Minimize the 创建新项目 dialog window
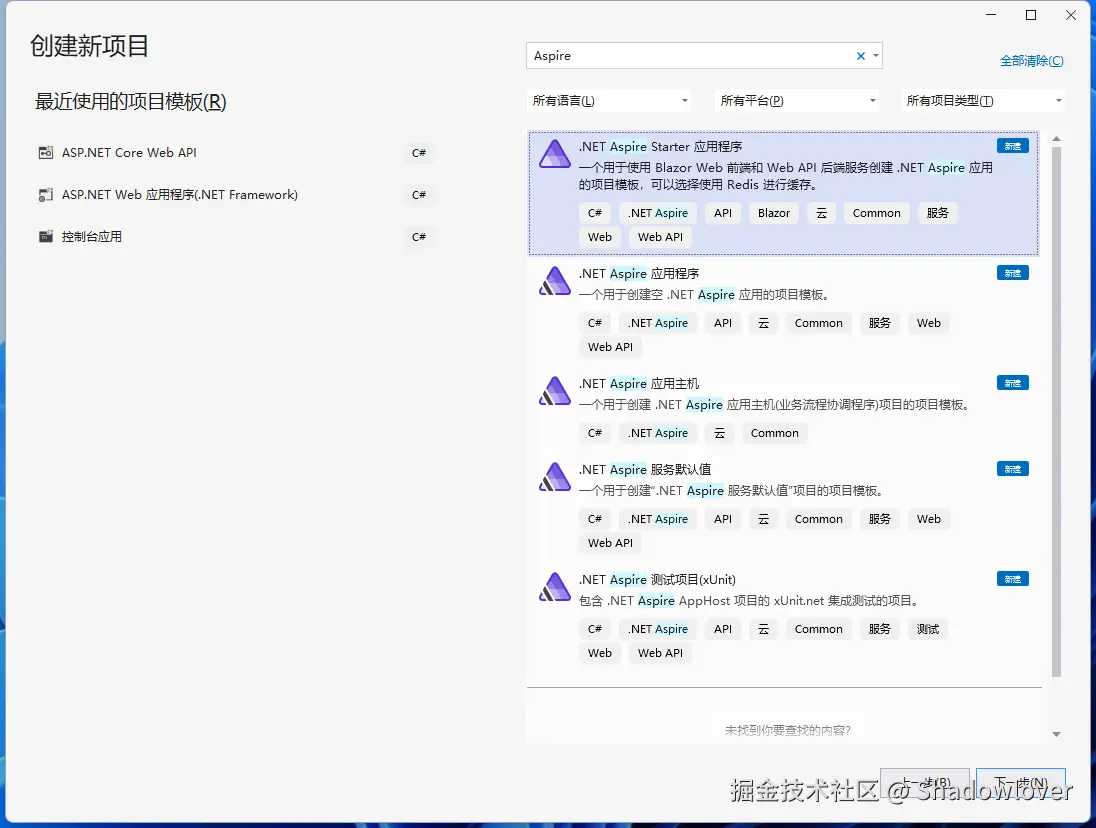The width and height of the screenshot is (1096, 828). tap(990, 15)
